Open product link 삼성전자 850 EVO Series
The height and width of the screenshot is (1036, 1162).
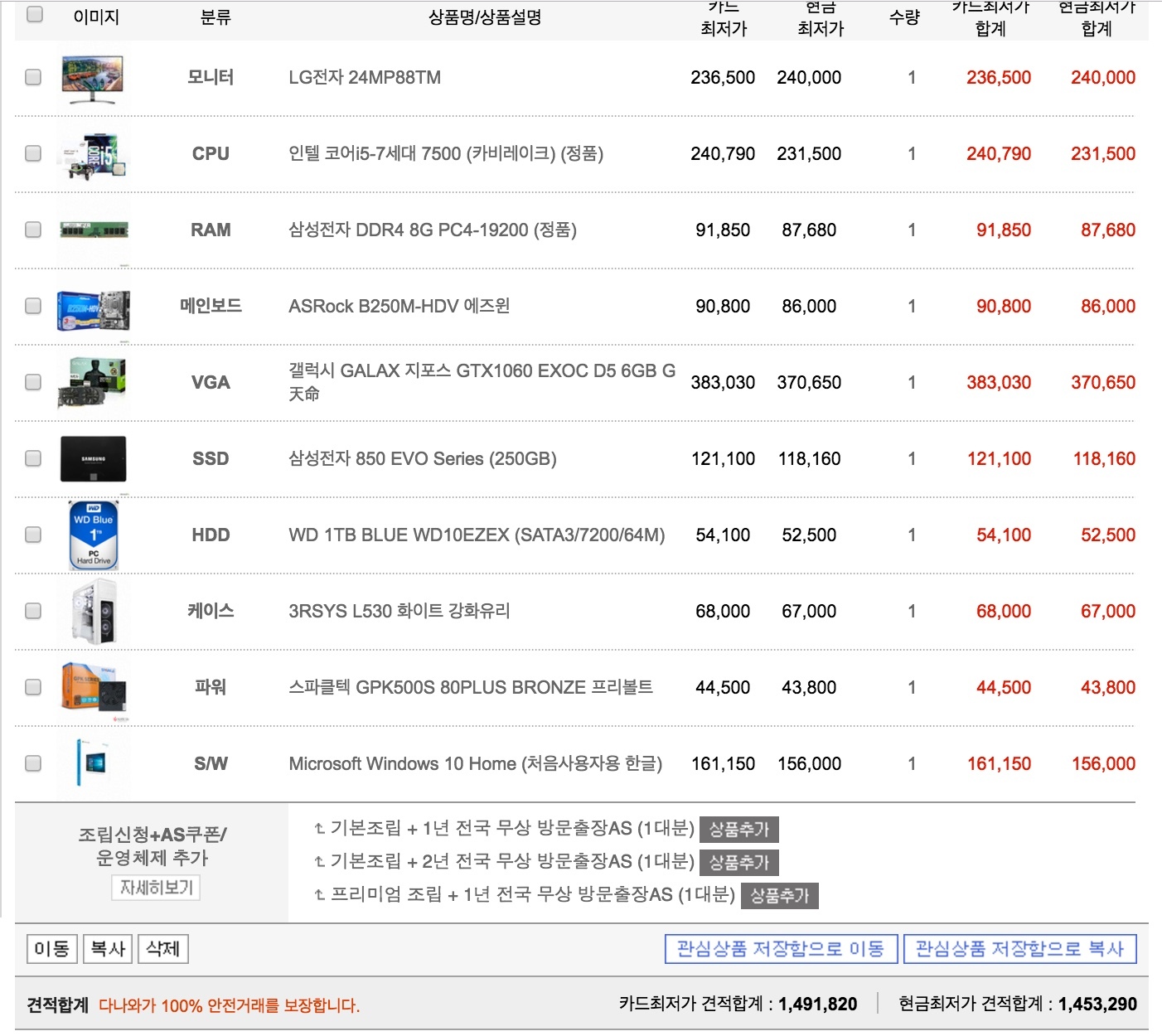pyautogui.click(x=423, y=458)
